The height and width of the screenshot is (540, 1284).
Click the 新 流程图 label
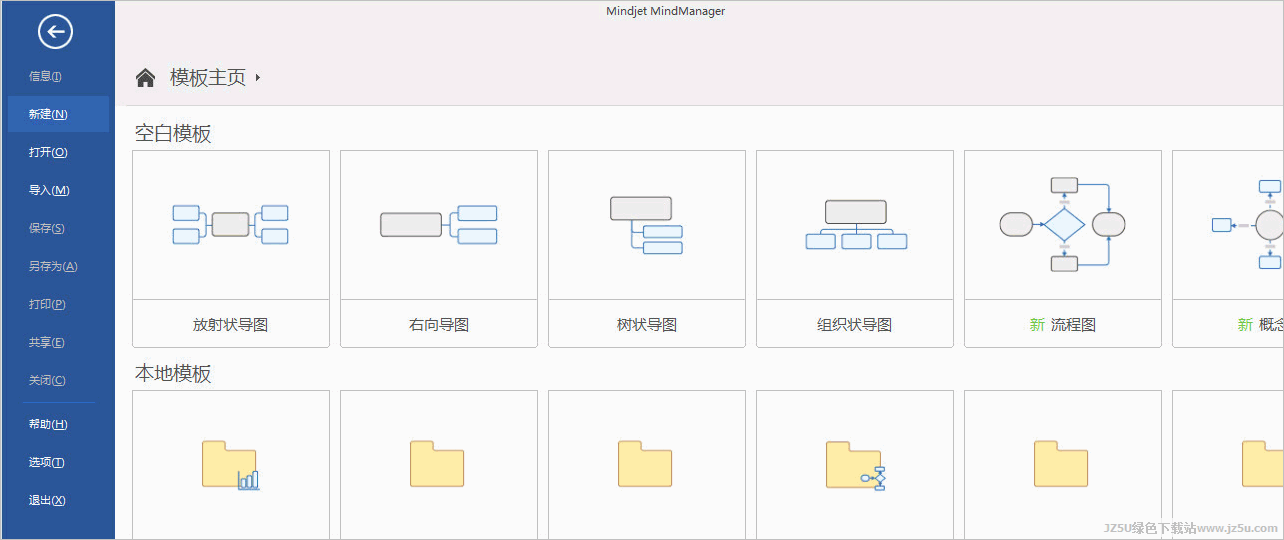point(1063,324)
